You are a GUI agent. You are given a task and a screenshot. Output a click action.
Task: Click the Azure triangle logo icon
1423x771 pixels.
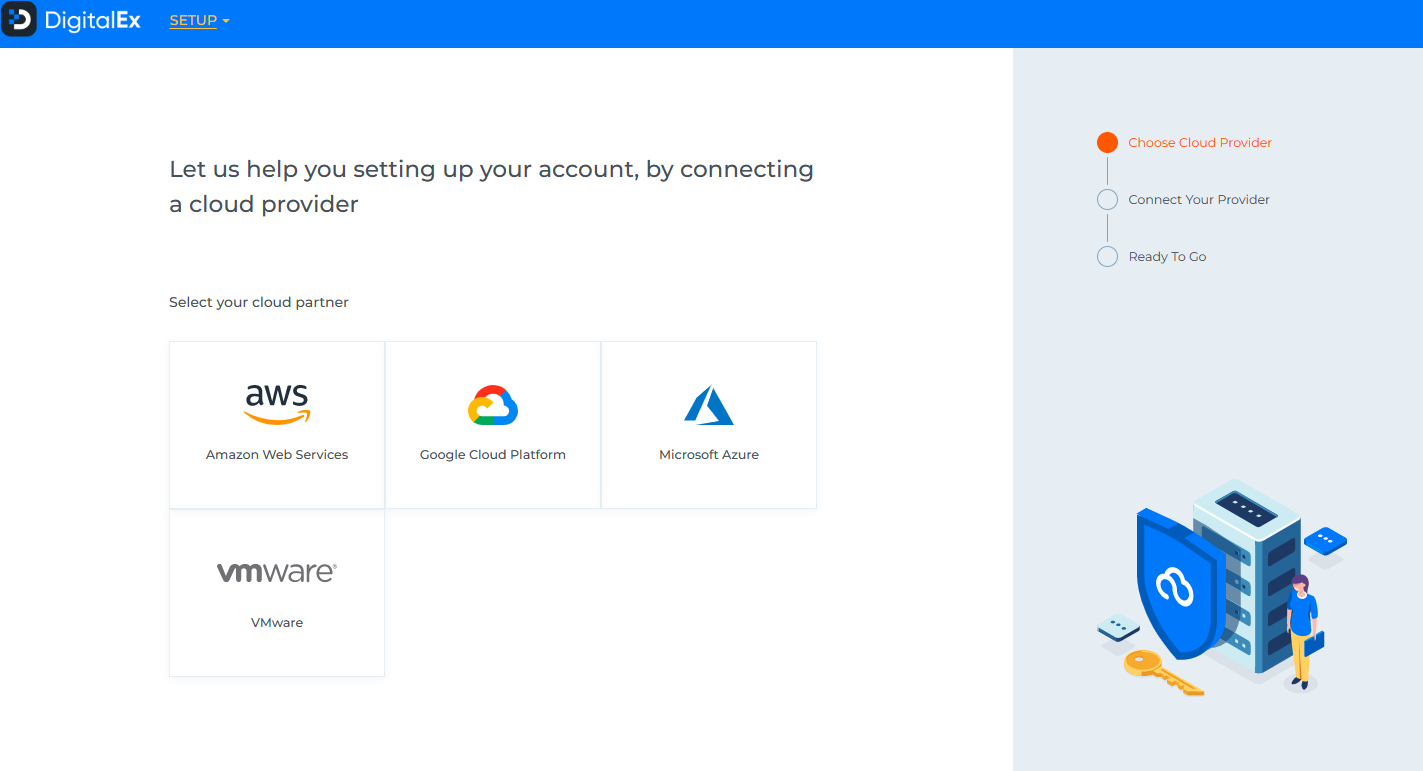click(709, 405)
